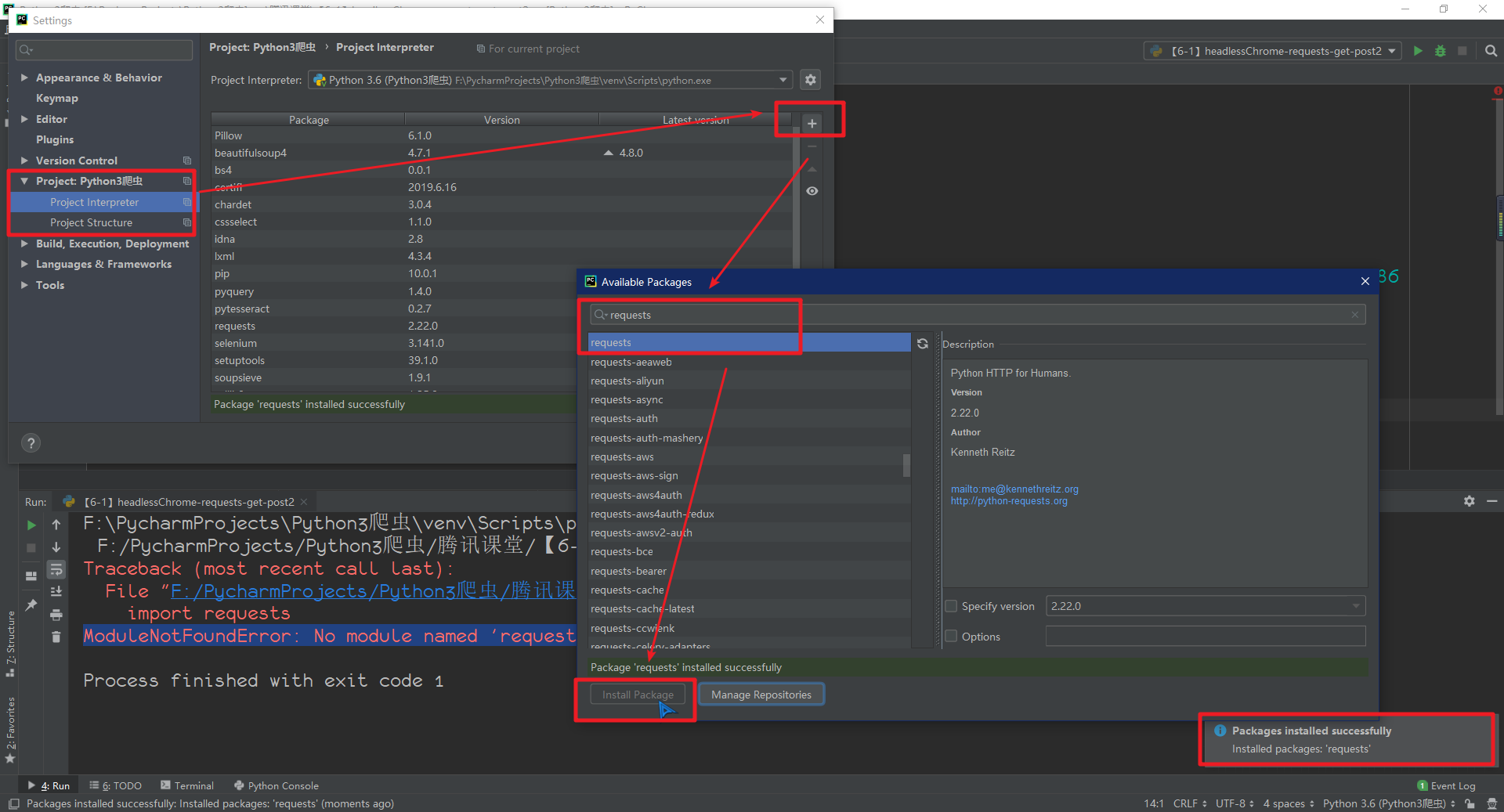Open the Run tool window tab
This screenshot has width=1504, height=812.
coord(50,785)
